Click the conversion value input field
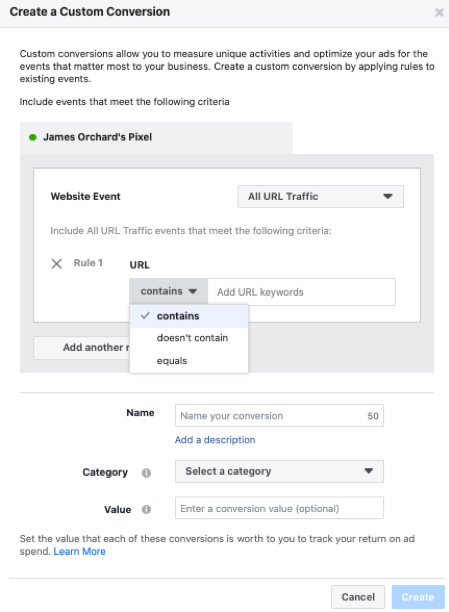 click(x=279, y=508)
